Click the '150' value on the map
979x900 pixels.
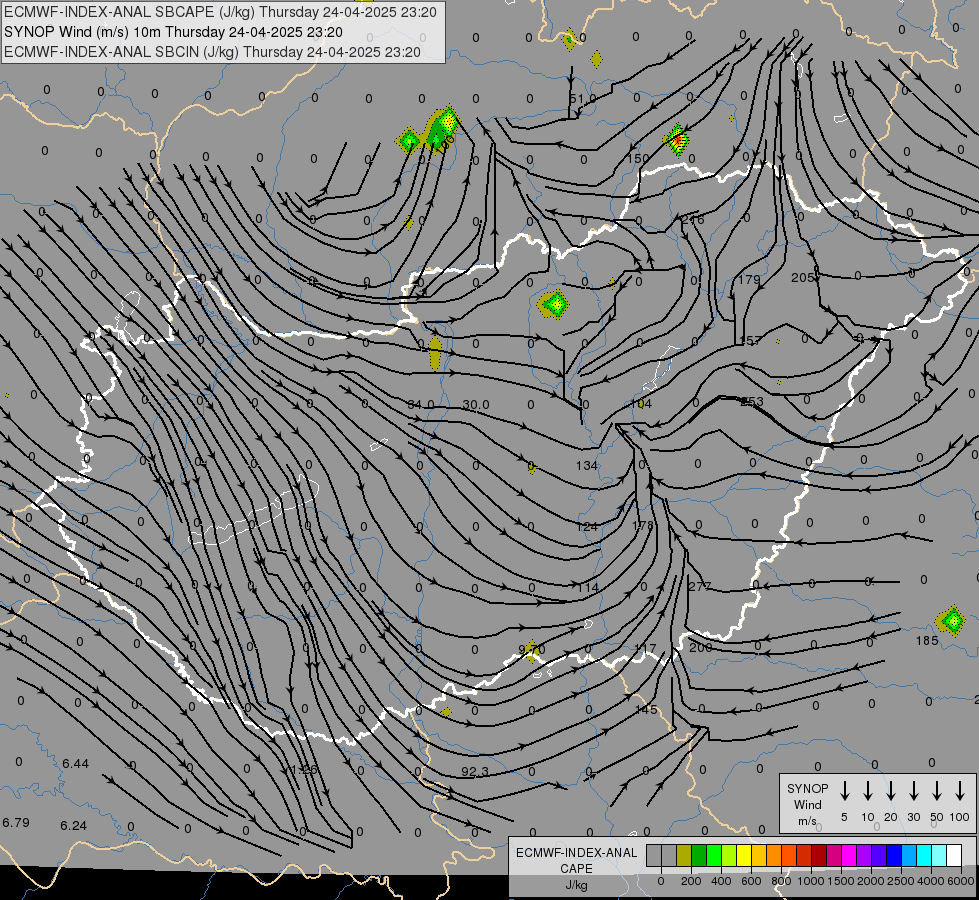[x=637, y=159]
